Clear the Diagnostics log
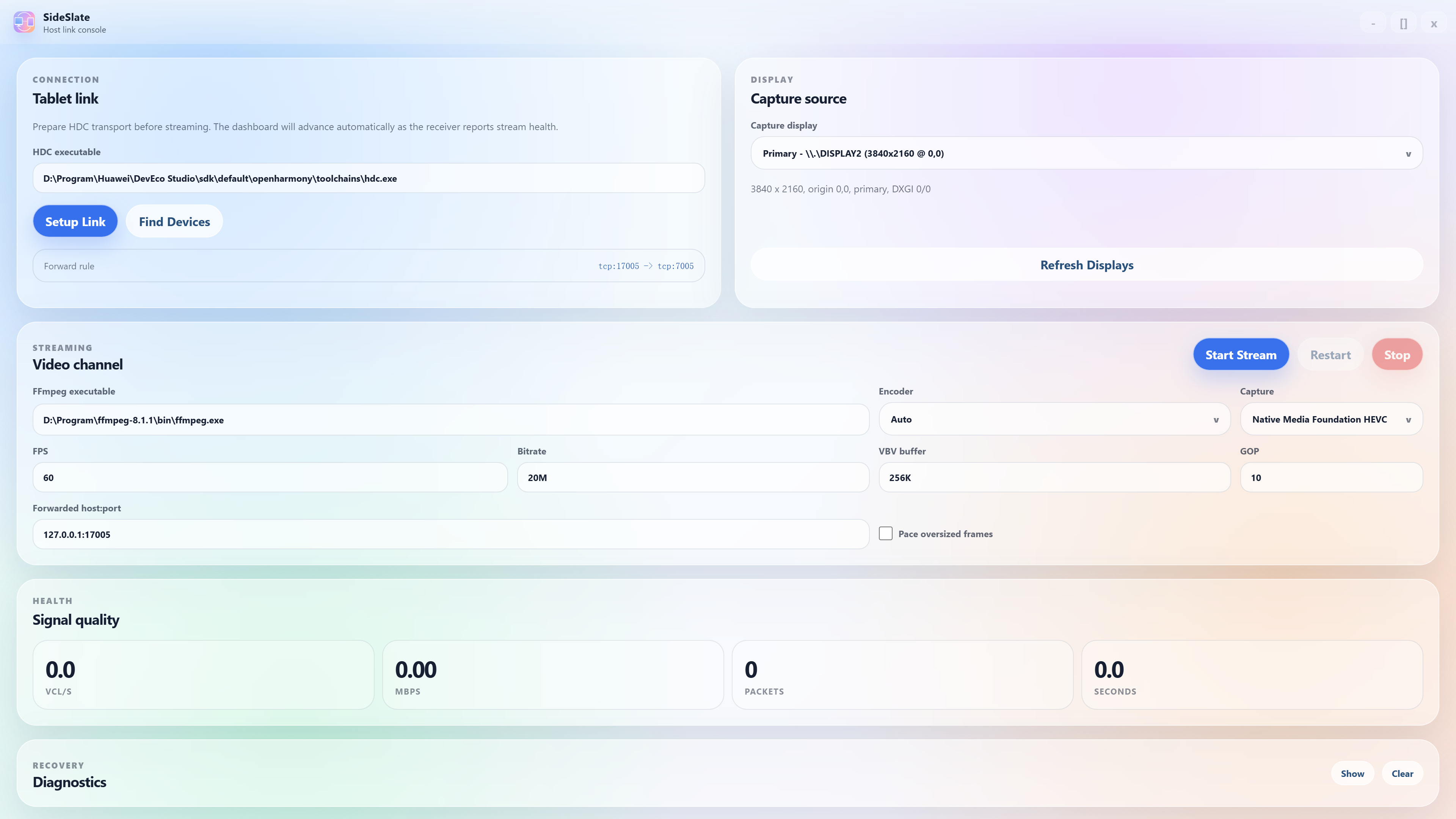Screen dimensions: 1456x819 click(1402, 773)
